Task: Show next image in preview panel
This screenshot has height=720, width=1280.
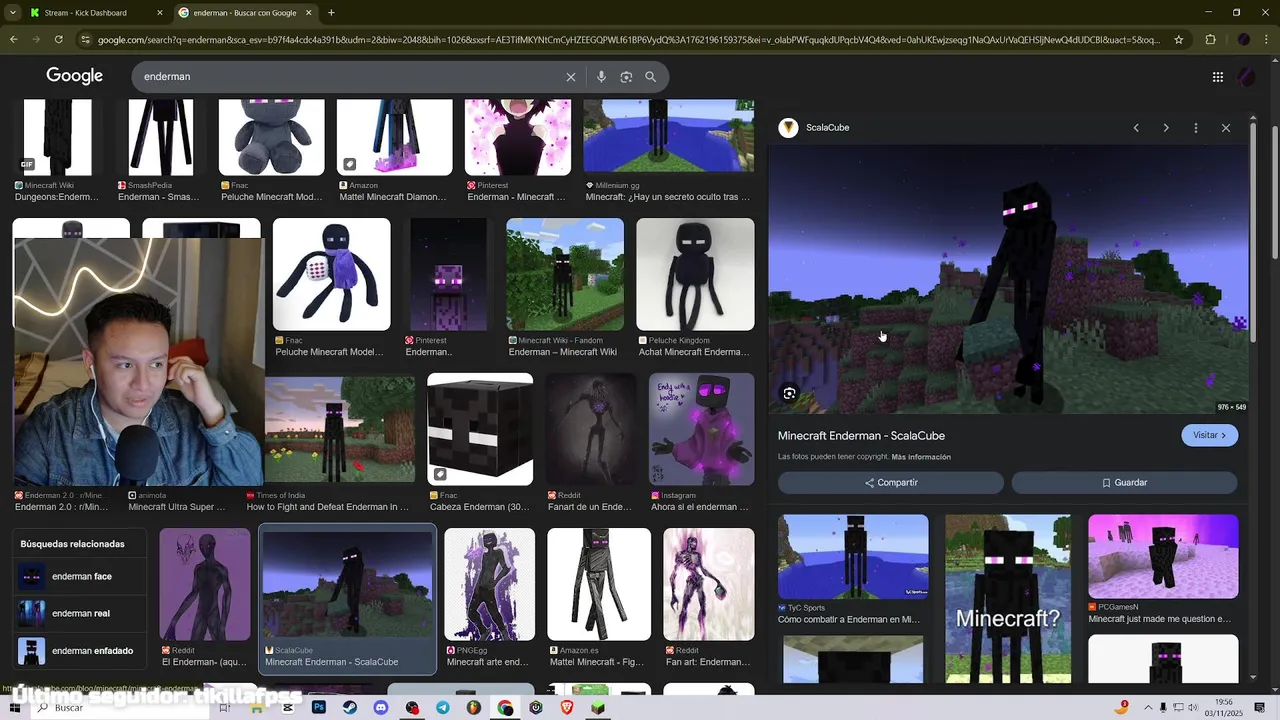Action: pos(1166,128)
